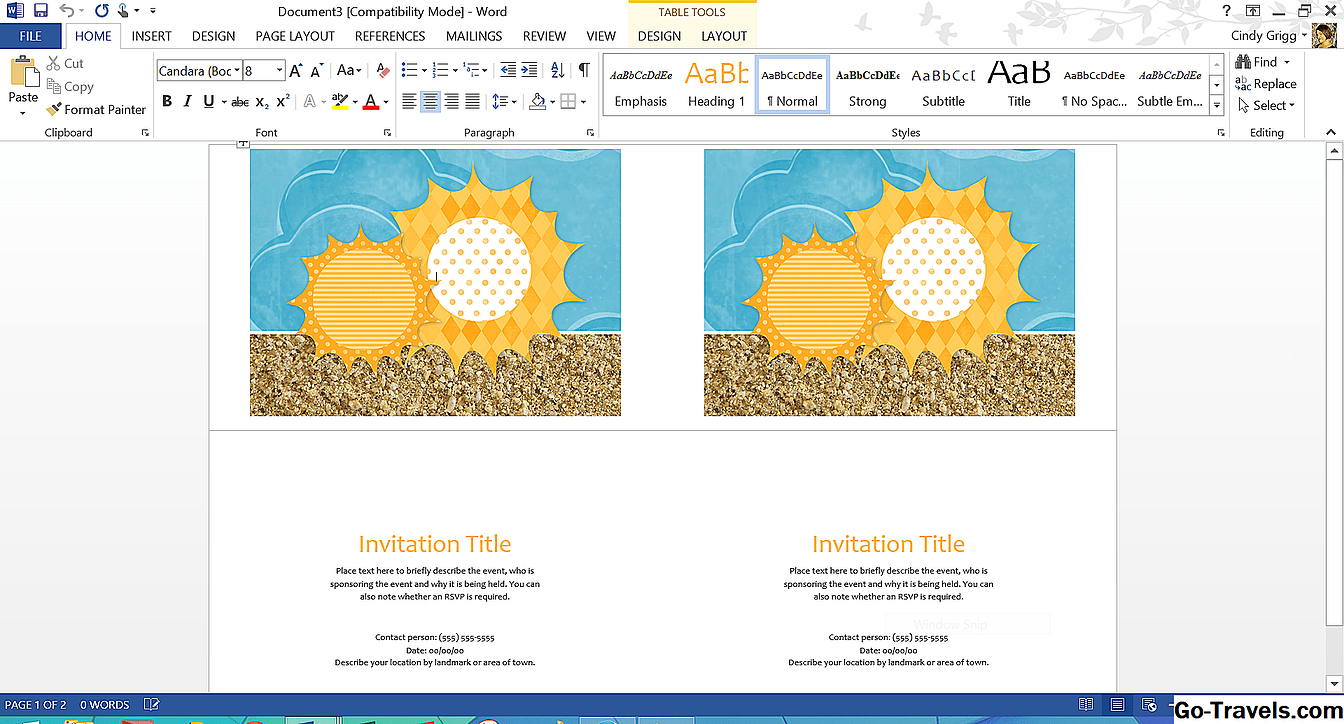Toggle Italic formatting
The width and height of the screenshot is (1344, 724).
pyautogui.click(x=187, y=101)
